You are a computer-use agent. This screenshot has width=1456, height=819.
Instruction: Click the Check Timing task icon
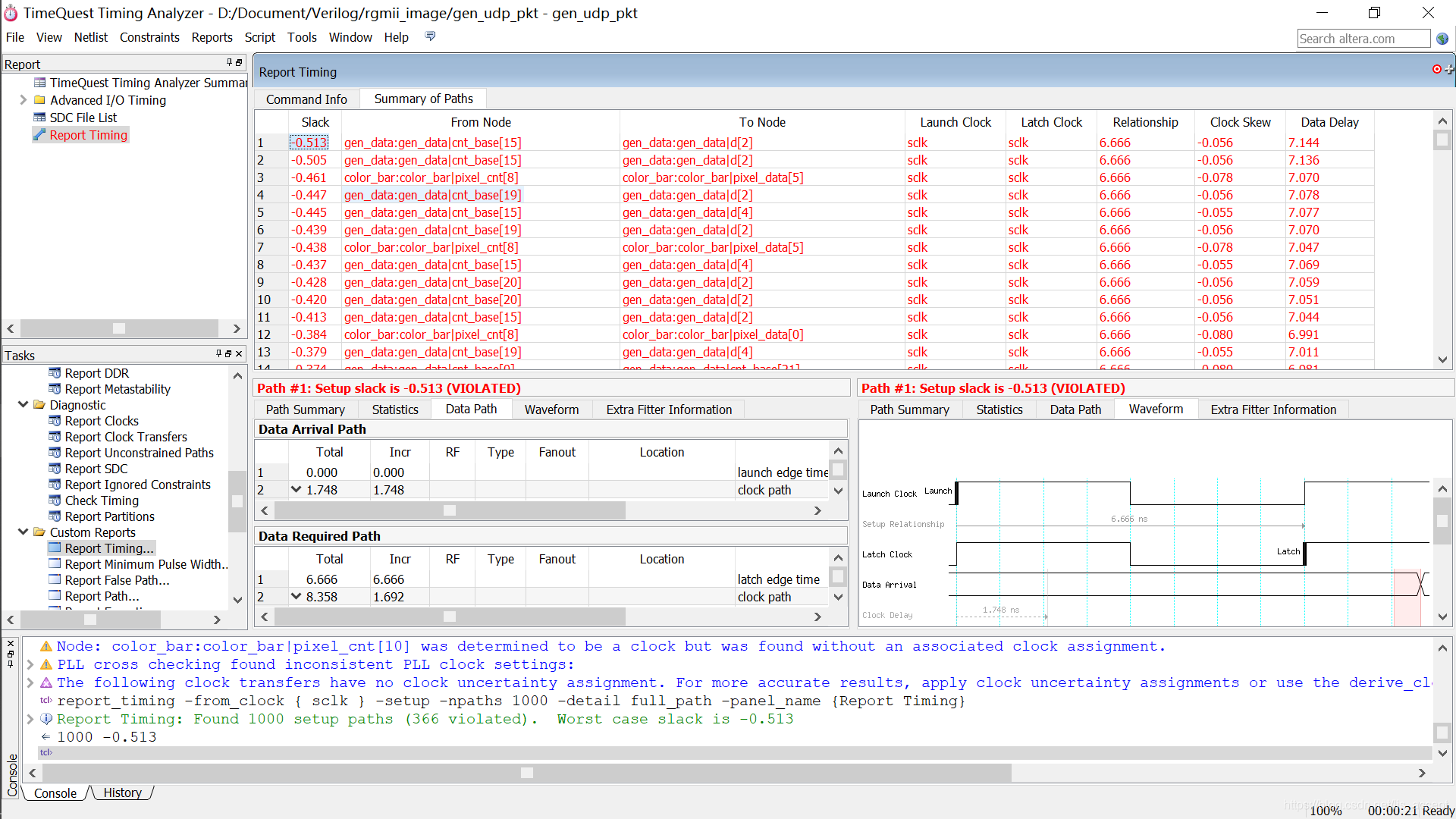point(55,500)
